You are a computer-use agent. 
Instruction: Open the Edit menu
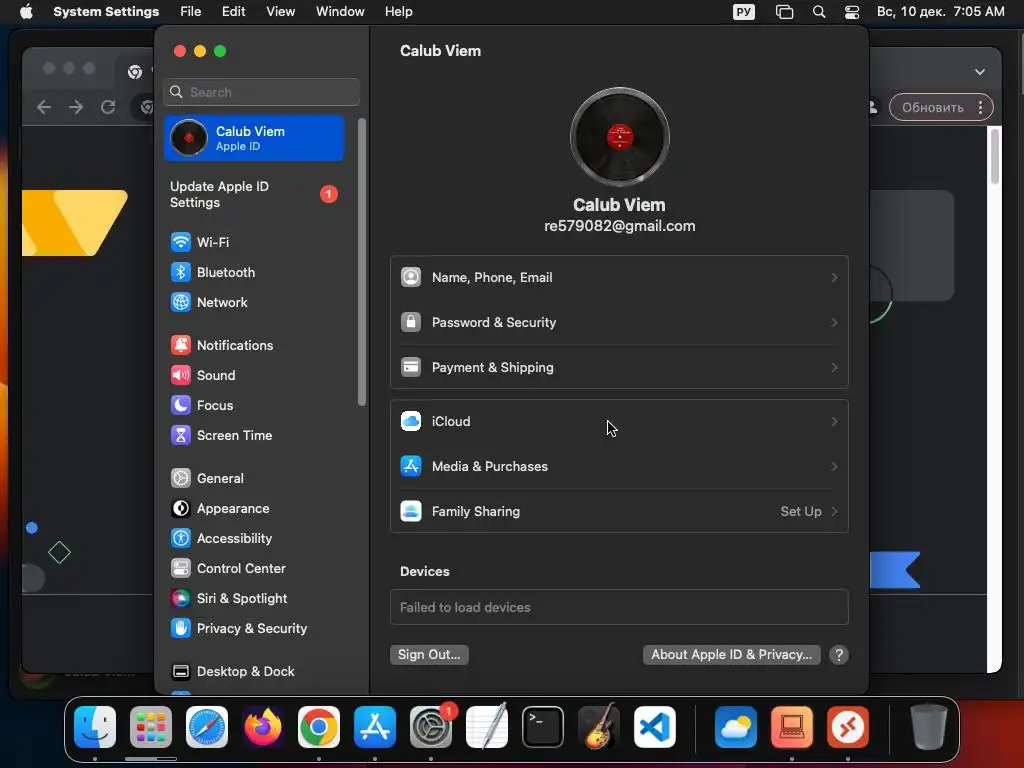233,12
